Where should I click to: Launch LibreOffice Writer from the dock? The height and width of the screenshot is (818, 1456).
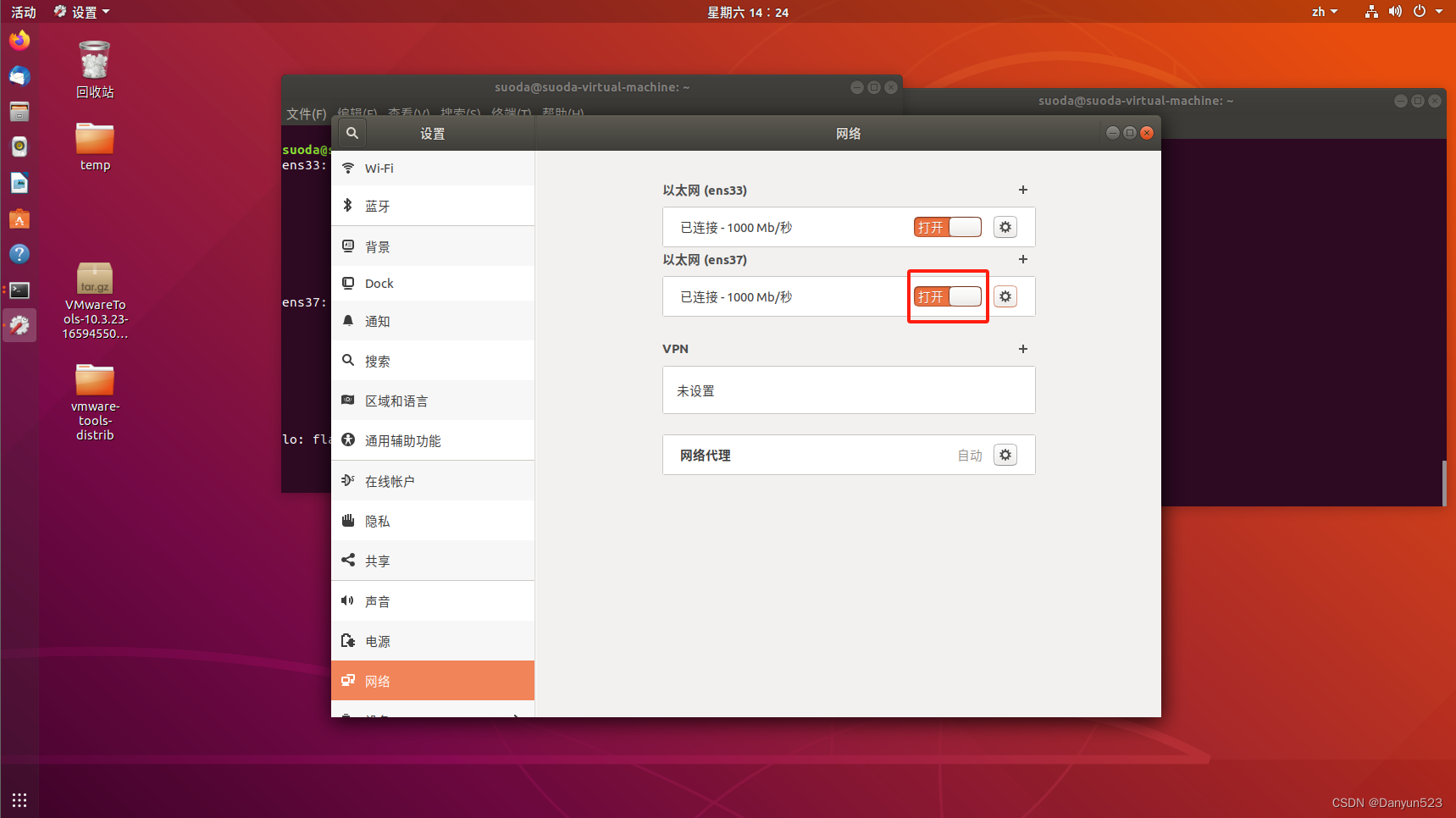19,183
